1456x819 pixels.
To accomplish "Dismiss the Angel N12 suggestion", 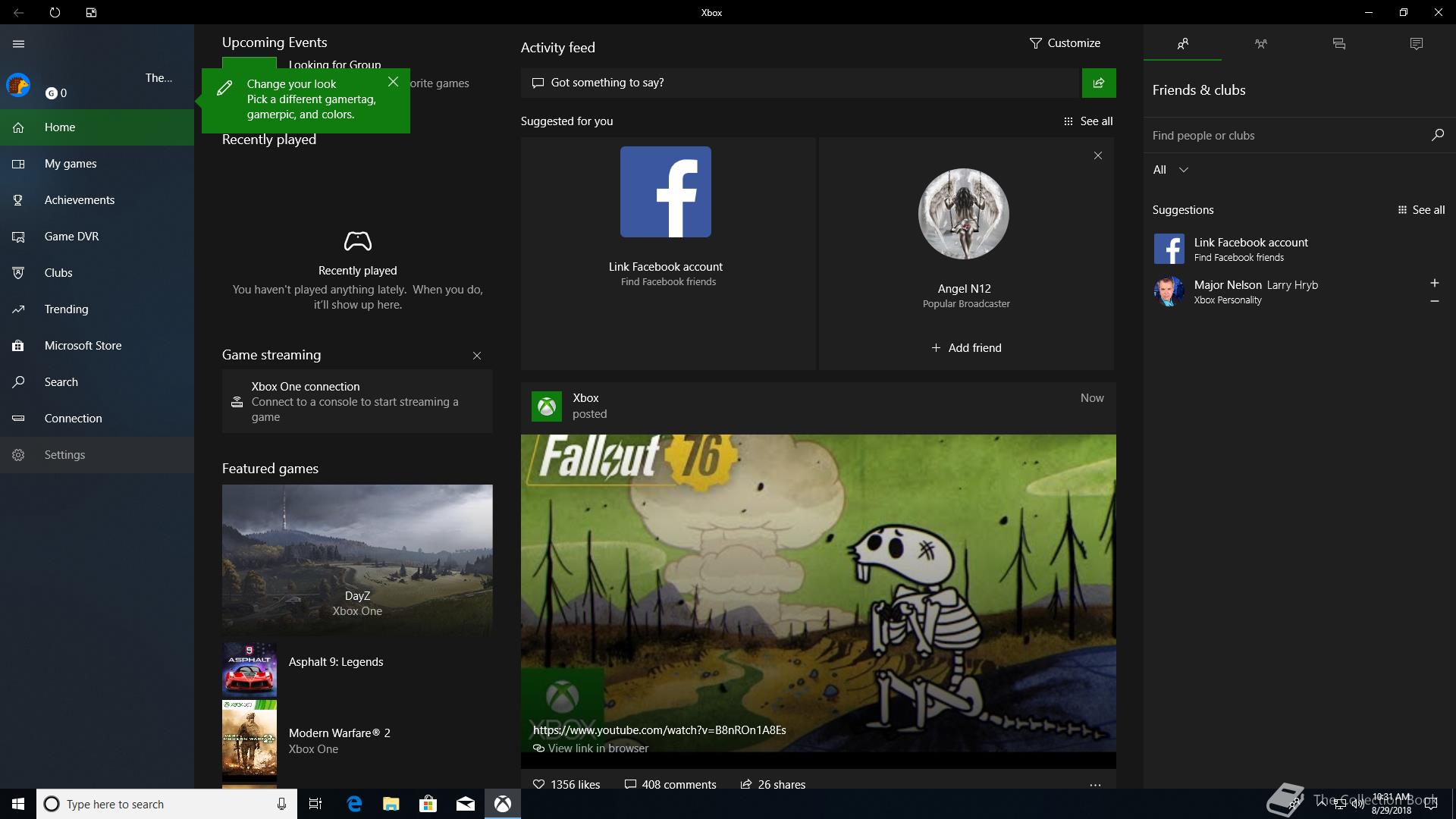I will tap(1098, 155).
